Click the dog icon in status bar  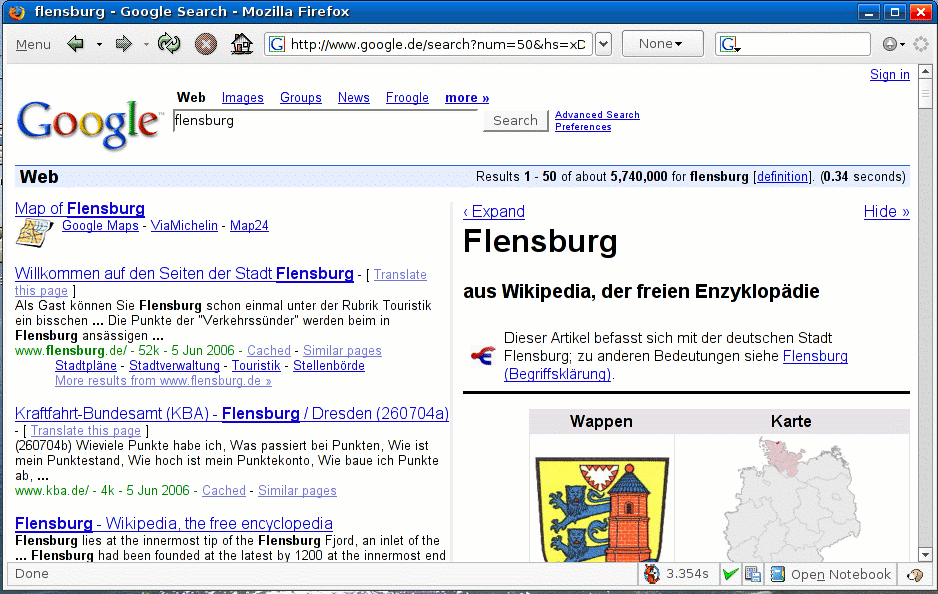click(x=651, y=574)
